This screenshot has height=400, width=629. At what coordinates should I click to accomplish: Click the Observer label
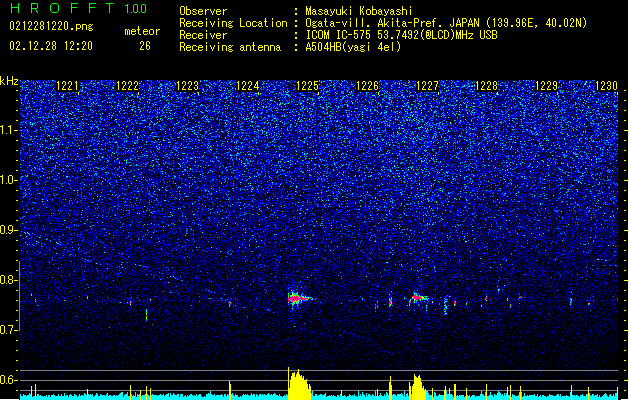click(x=203, y=11)
